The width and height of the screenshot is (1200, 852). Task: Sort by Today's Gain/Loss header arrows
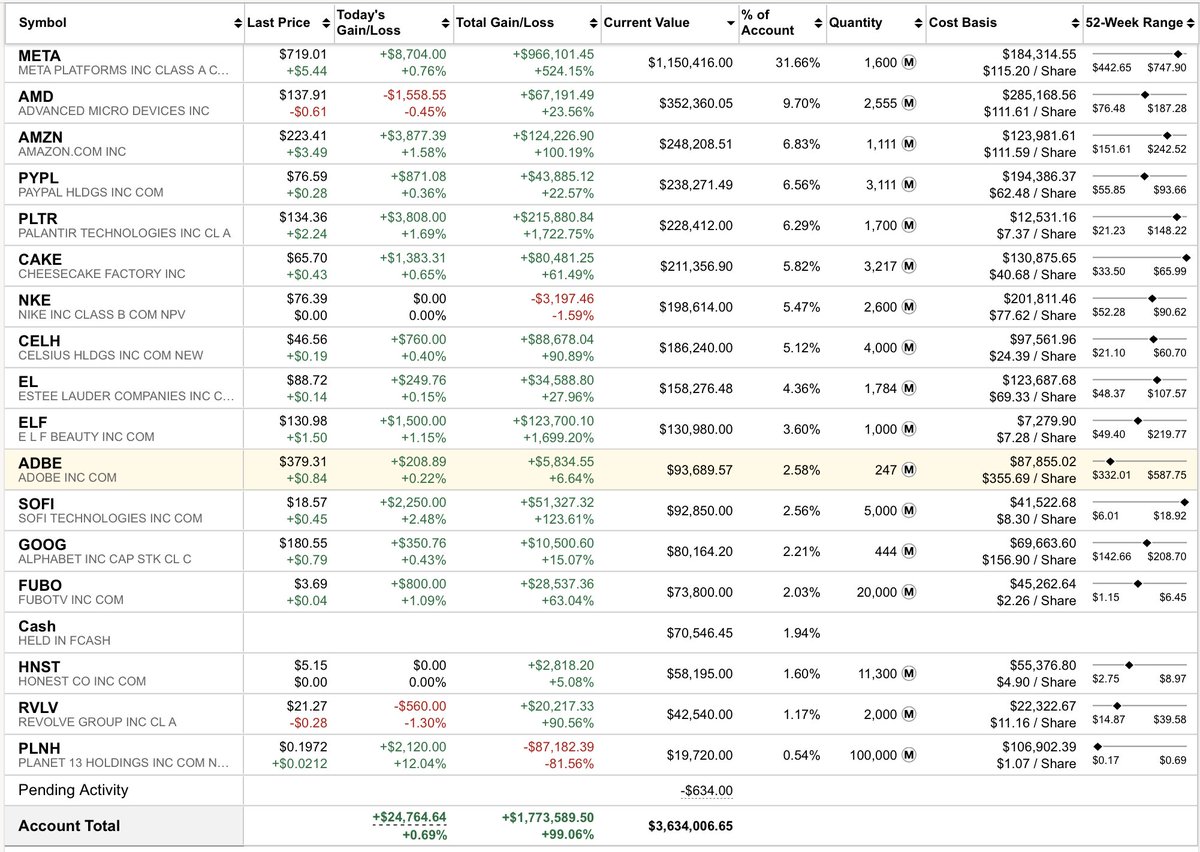(445, 23)
